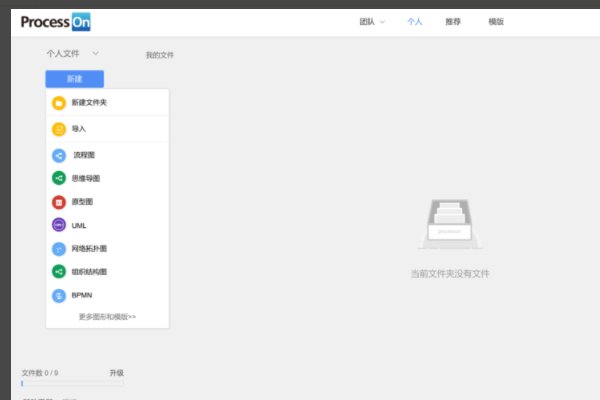This screenshot has height=400, width=600.
Task: Create a new 思维导图
Action: pyautogui.click(x=108, y=178)
